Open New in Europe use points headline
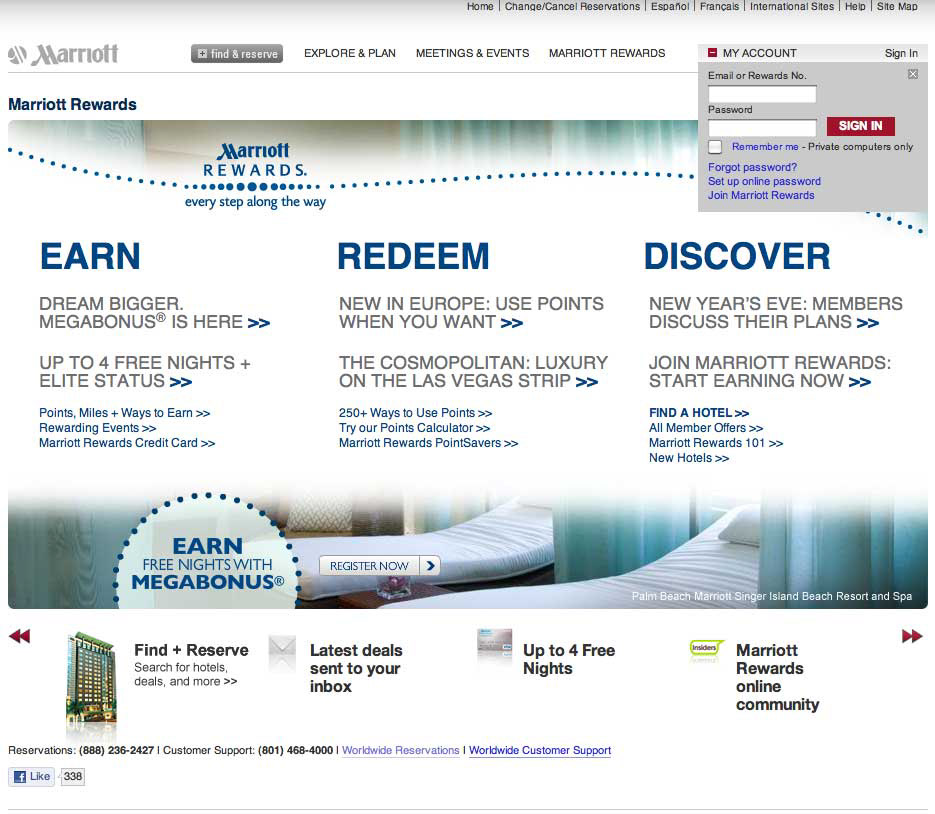This screenshot has width=935, height=814. 471,313
